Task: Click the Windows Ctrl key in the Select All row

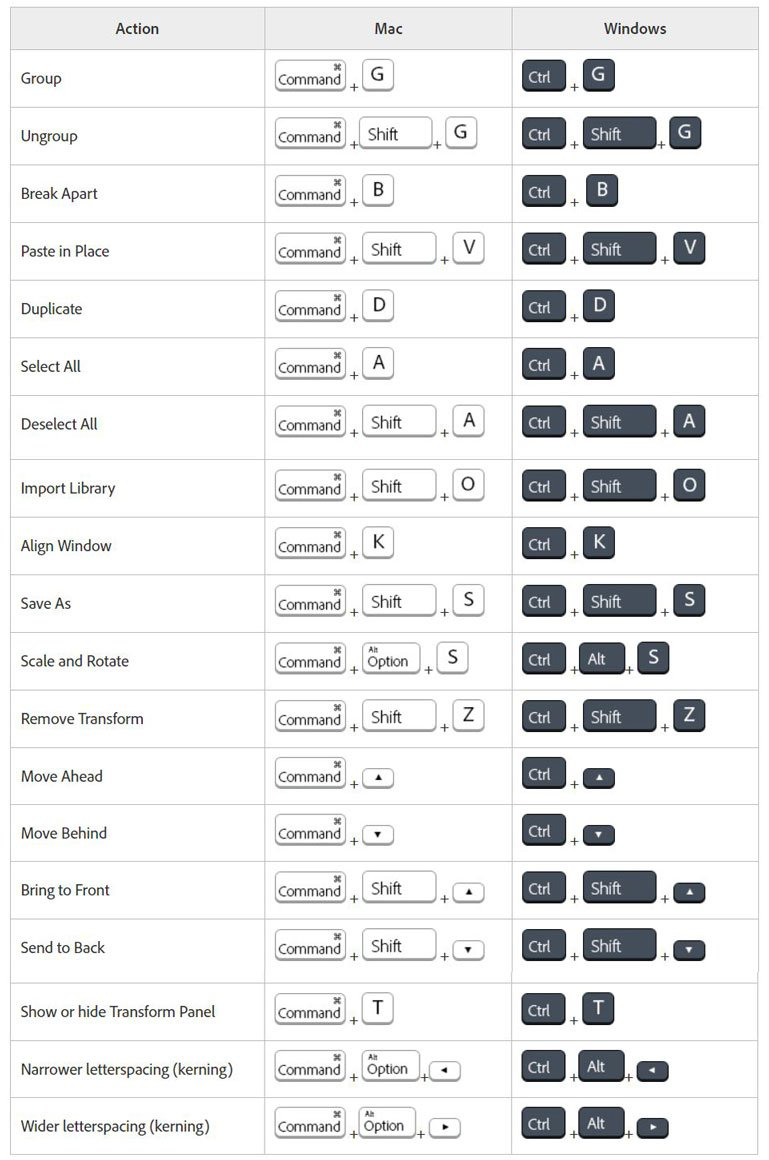Action: pos(543,364)
